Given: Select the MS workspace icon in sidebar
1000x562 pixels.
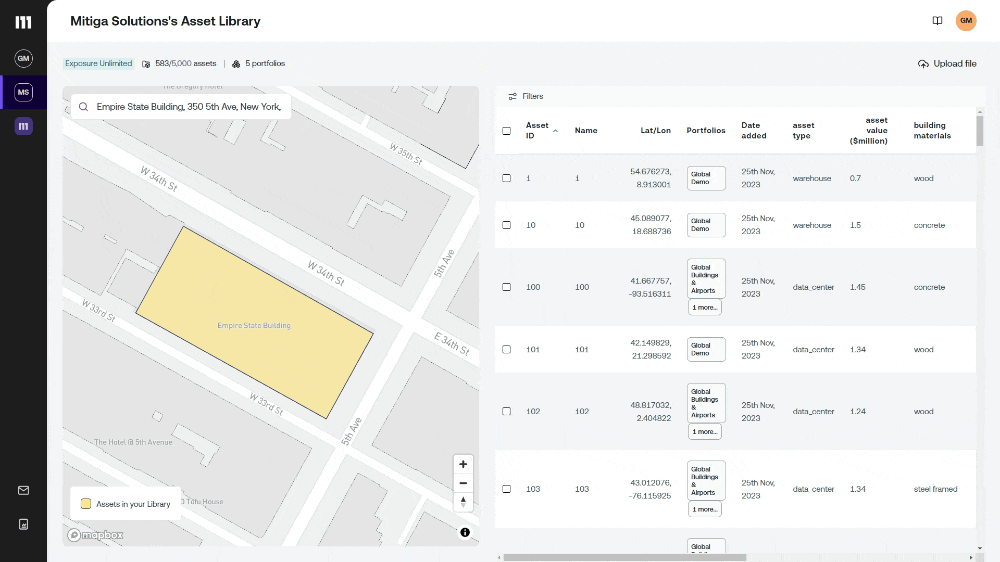Looking at the screenshot, I should click(x=24, y=92).
